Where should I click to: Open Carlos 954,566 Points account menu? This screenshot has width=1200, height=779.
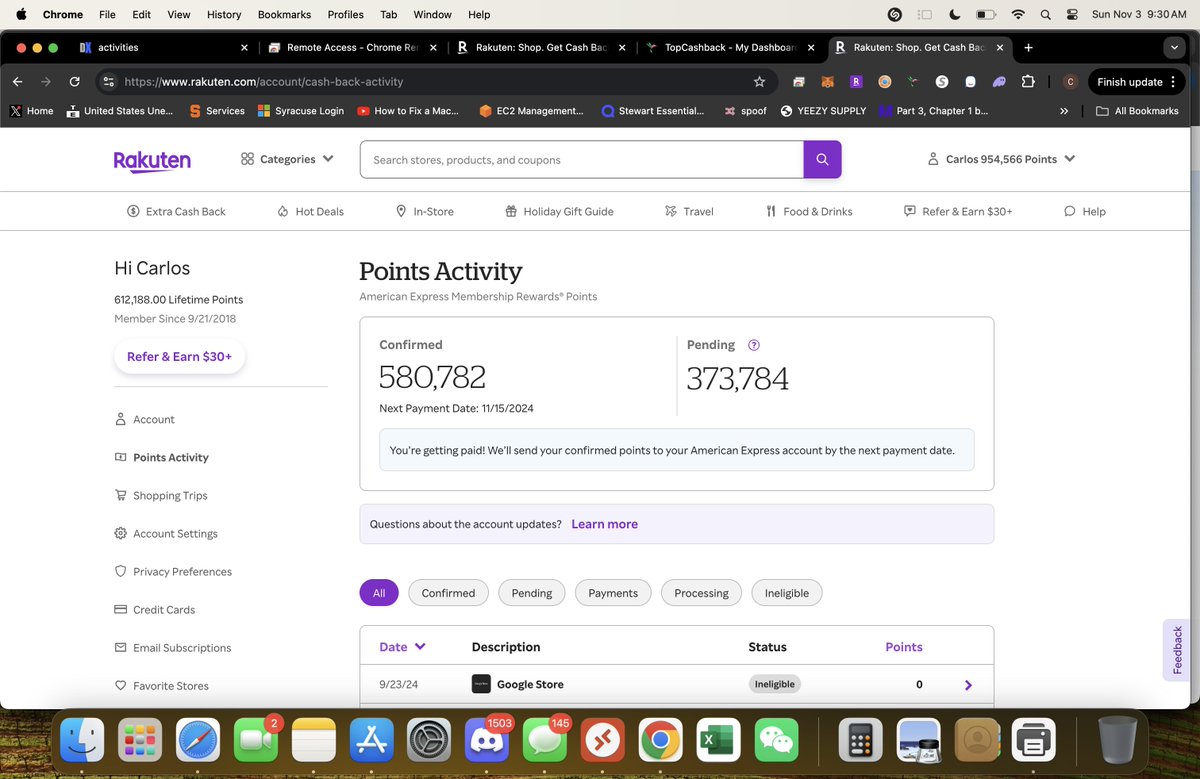(x=1001, y=159)
